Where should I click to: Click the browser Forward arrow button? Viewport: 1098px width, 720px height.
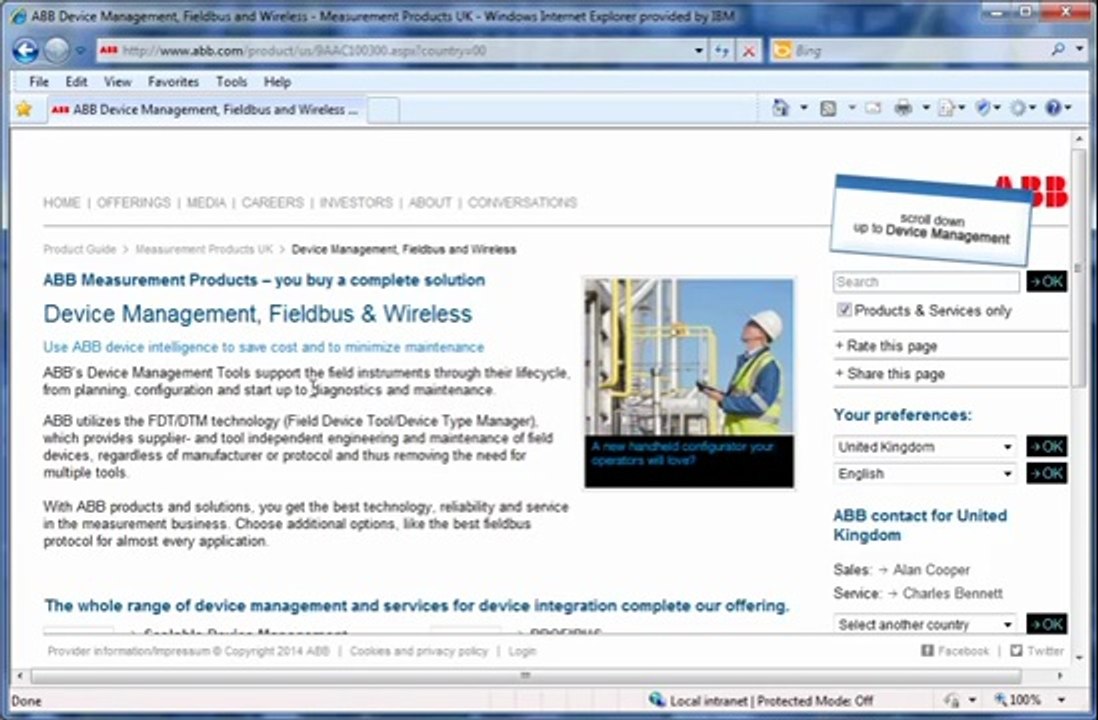point(57,50)
